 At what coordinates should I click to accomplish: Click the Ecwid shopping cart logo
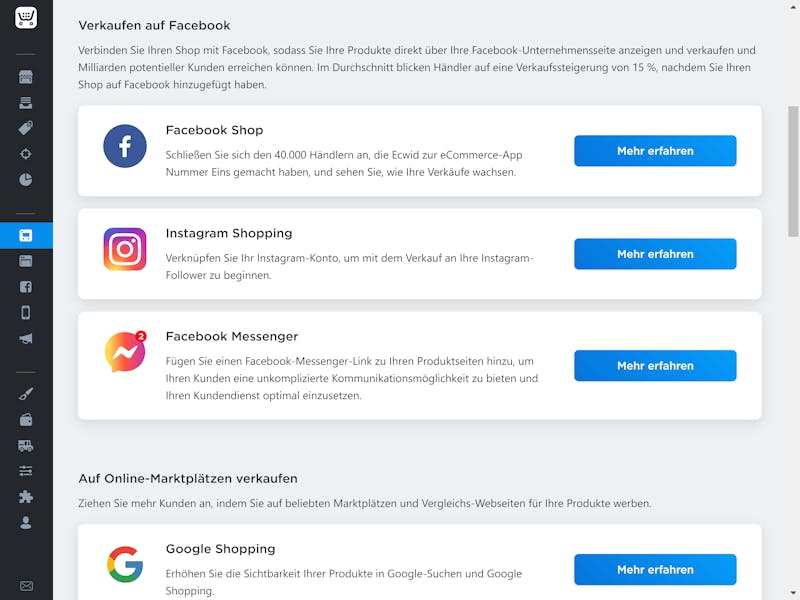tap(26, 18)
